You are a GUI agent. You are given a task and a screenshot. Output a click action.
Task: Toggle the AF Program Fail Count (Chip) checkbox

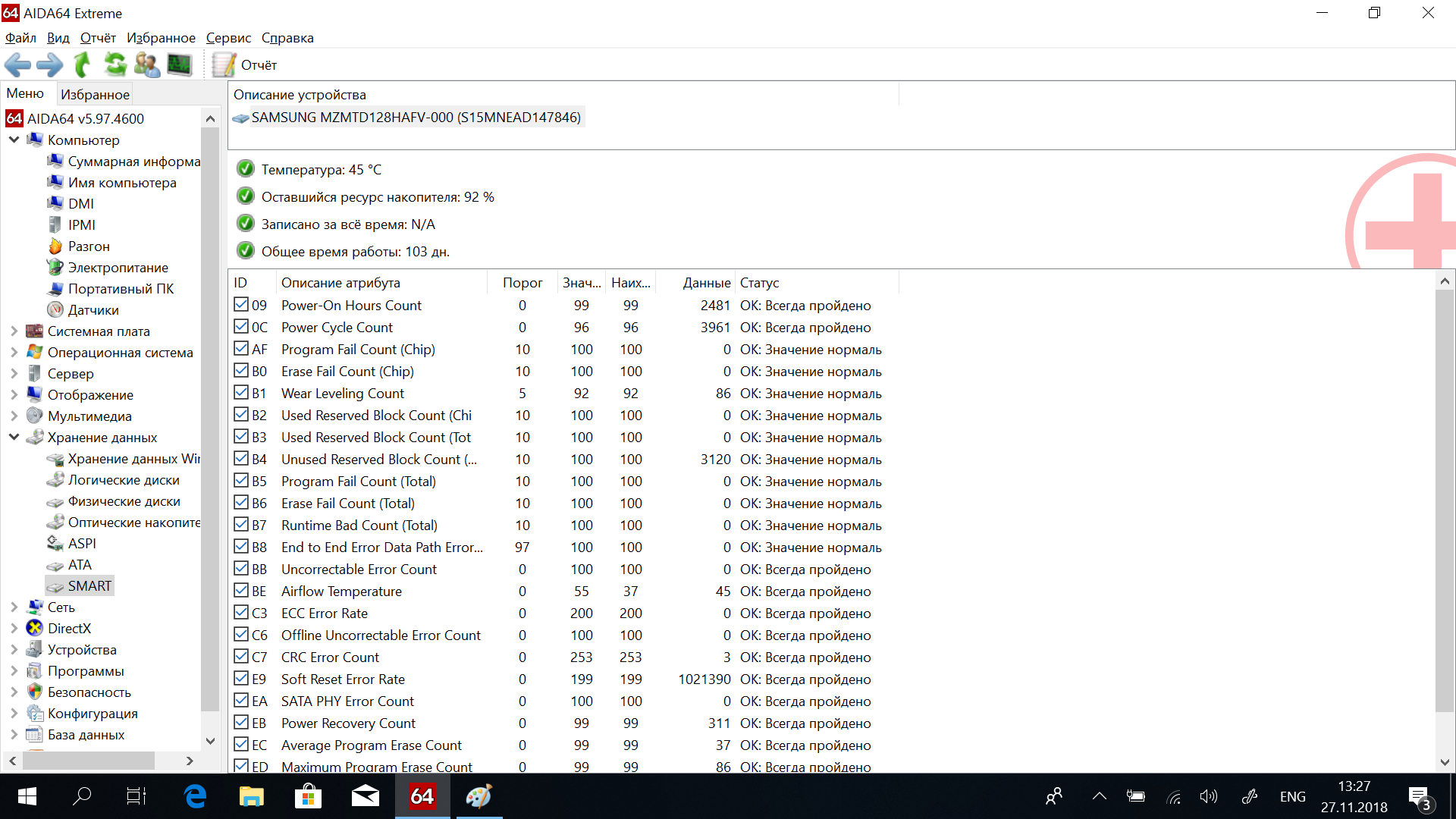point(241,349)
